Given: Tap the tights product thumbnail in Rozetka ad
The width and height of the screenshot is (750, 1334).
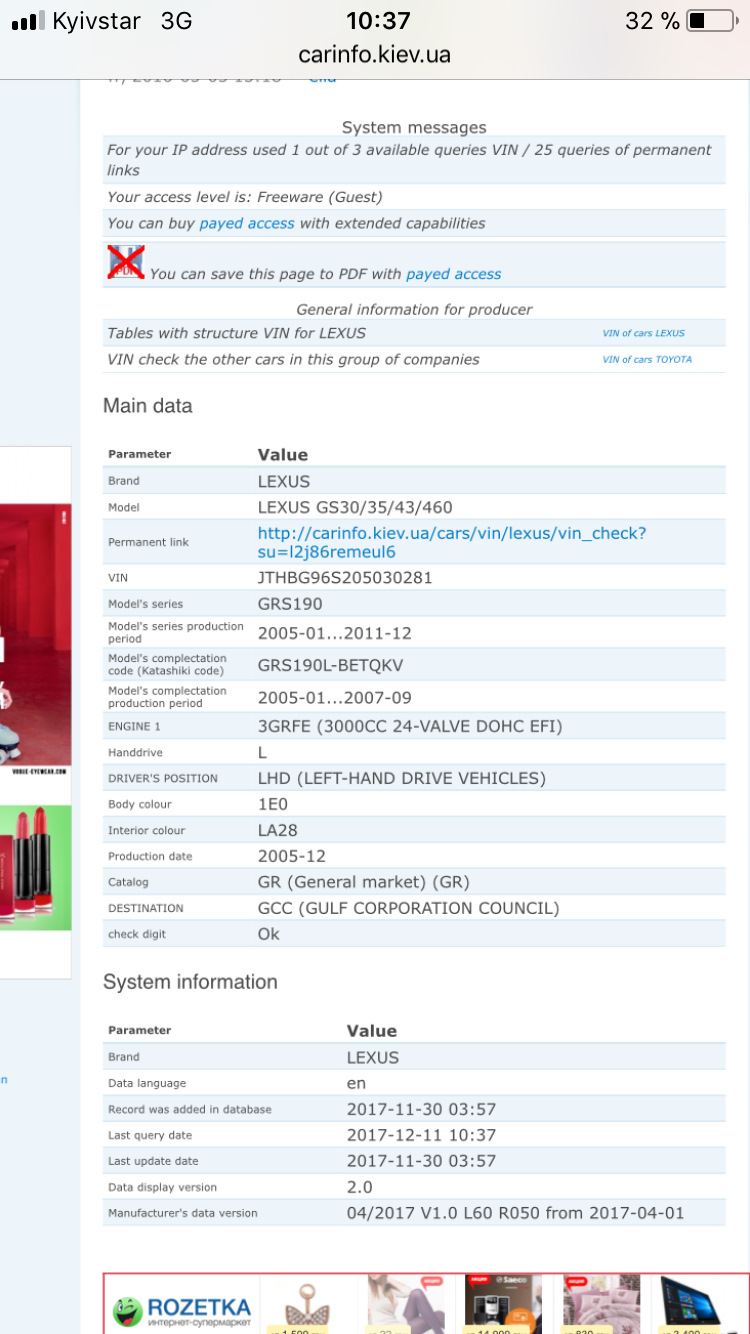Looking at the screenshot, I should click(x=406, y=1304).
